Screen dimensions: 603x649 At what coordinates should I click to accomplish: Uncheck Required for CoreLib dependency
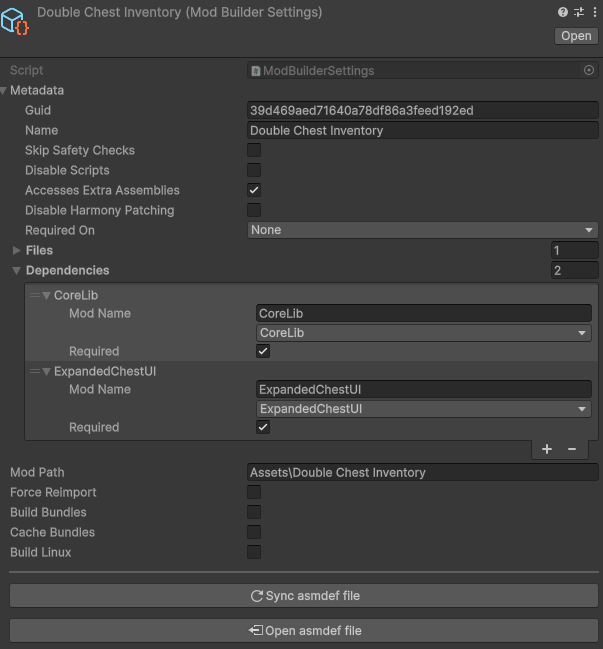click(263, 351)
